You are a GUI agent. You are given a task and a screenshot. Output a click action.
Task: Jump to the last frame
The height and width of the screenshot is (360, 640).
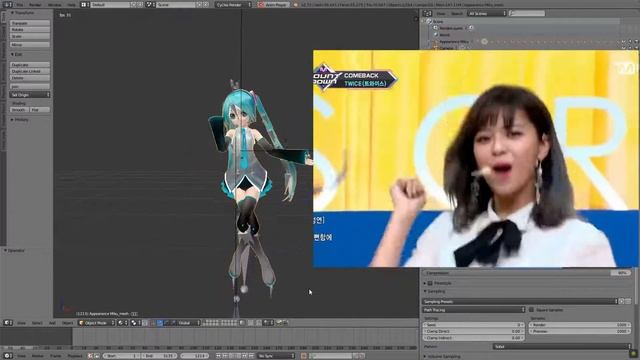(252, 356)
